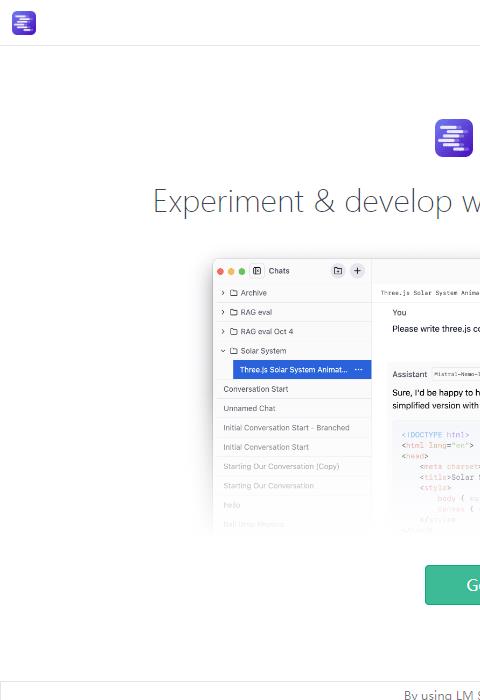Click the green maximize dot of app preview

tap(242, 271)
